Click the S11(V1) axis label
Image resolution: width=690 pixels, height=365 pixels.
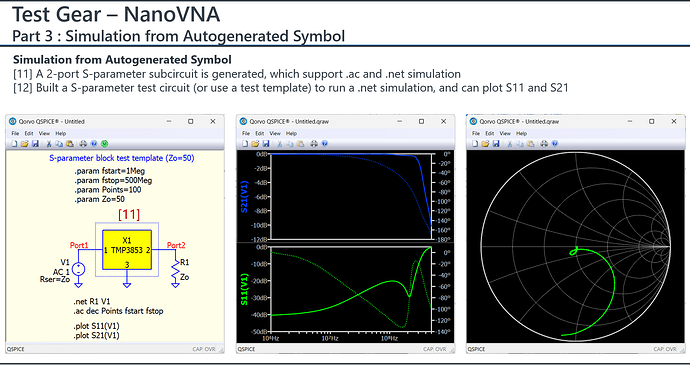pyautogui.click(x=245, y=289)
